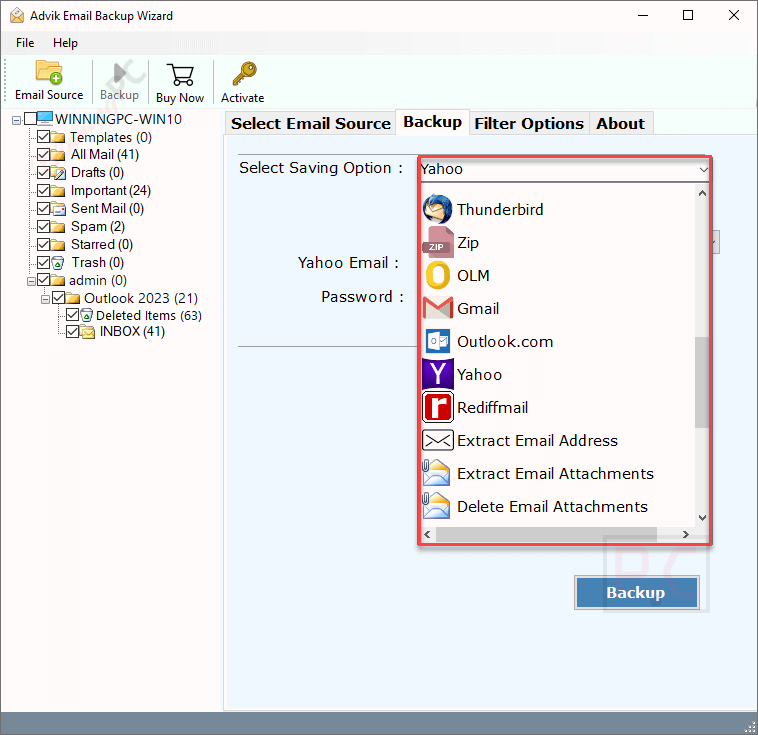
Task: Click the list's scroll up arrow
Action: point(702,193)
